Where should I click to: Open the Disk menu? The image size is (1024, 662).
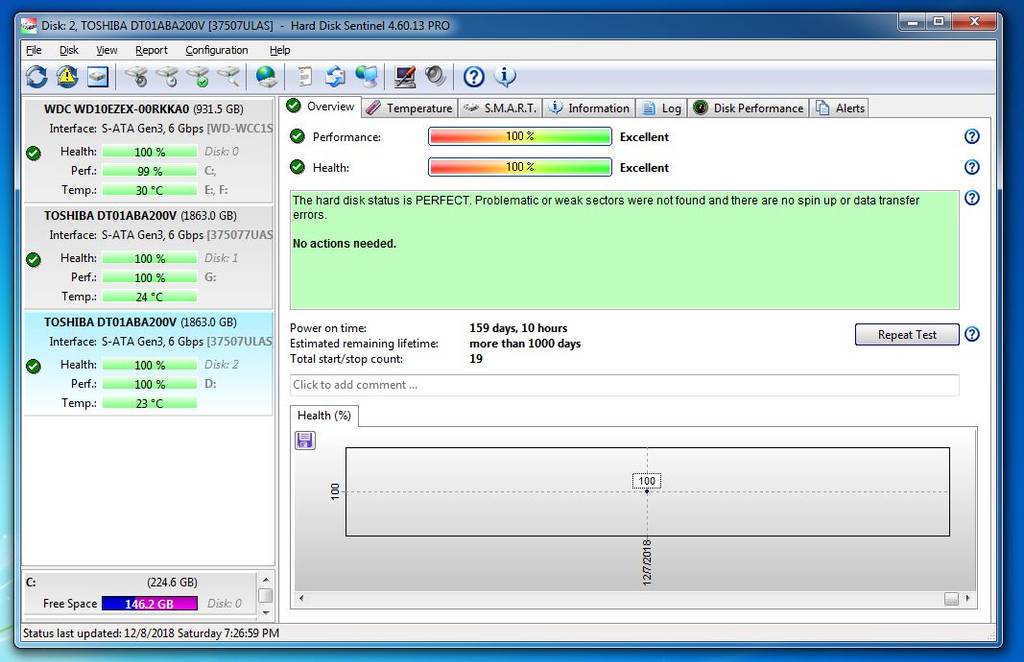coord(69,50)
